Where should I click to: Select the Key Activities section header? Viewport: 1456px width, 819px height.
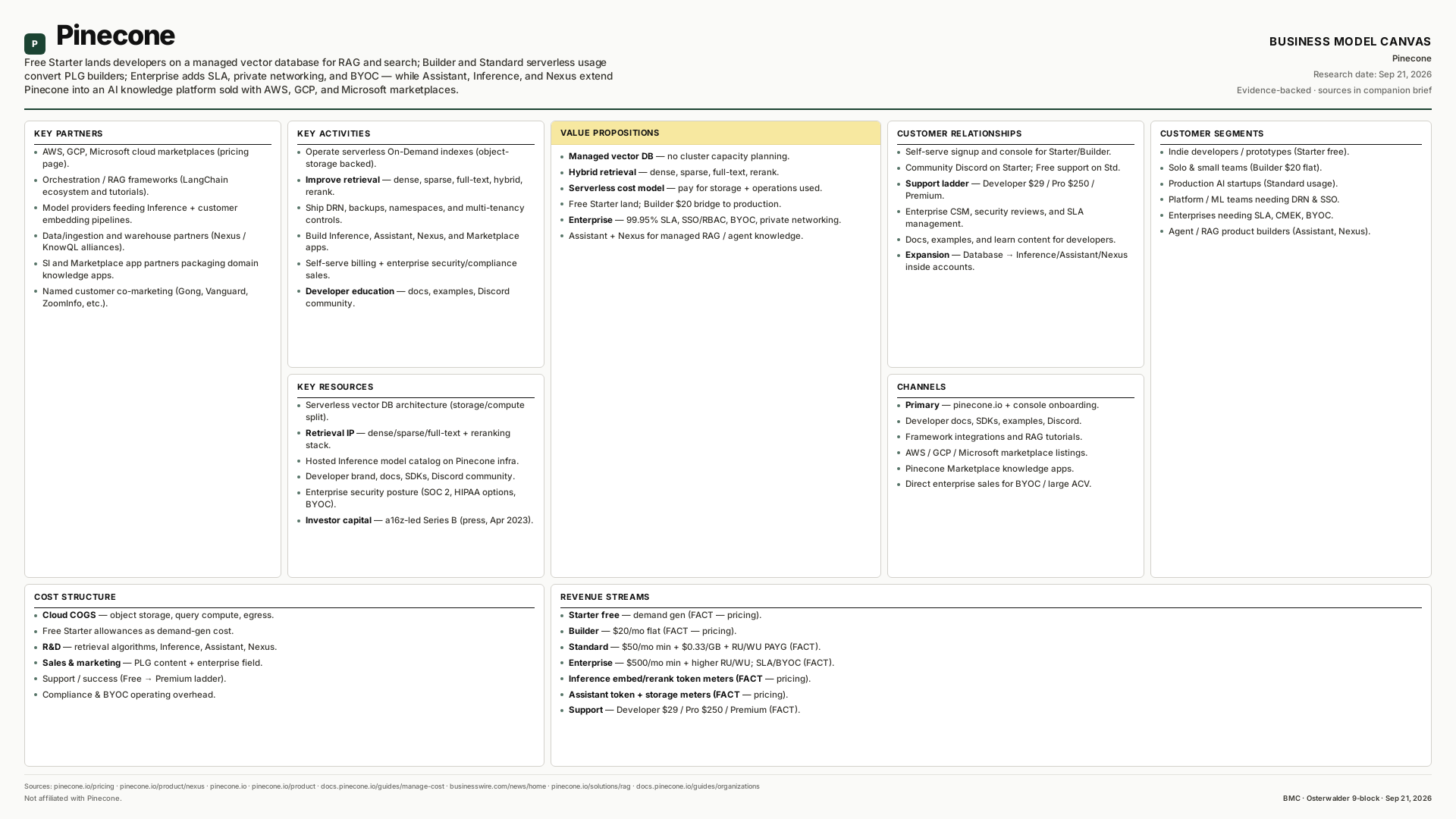[x=334, y=133]
